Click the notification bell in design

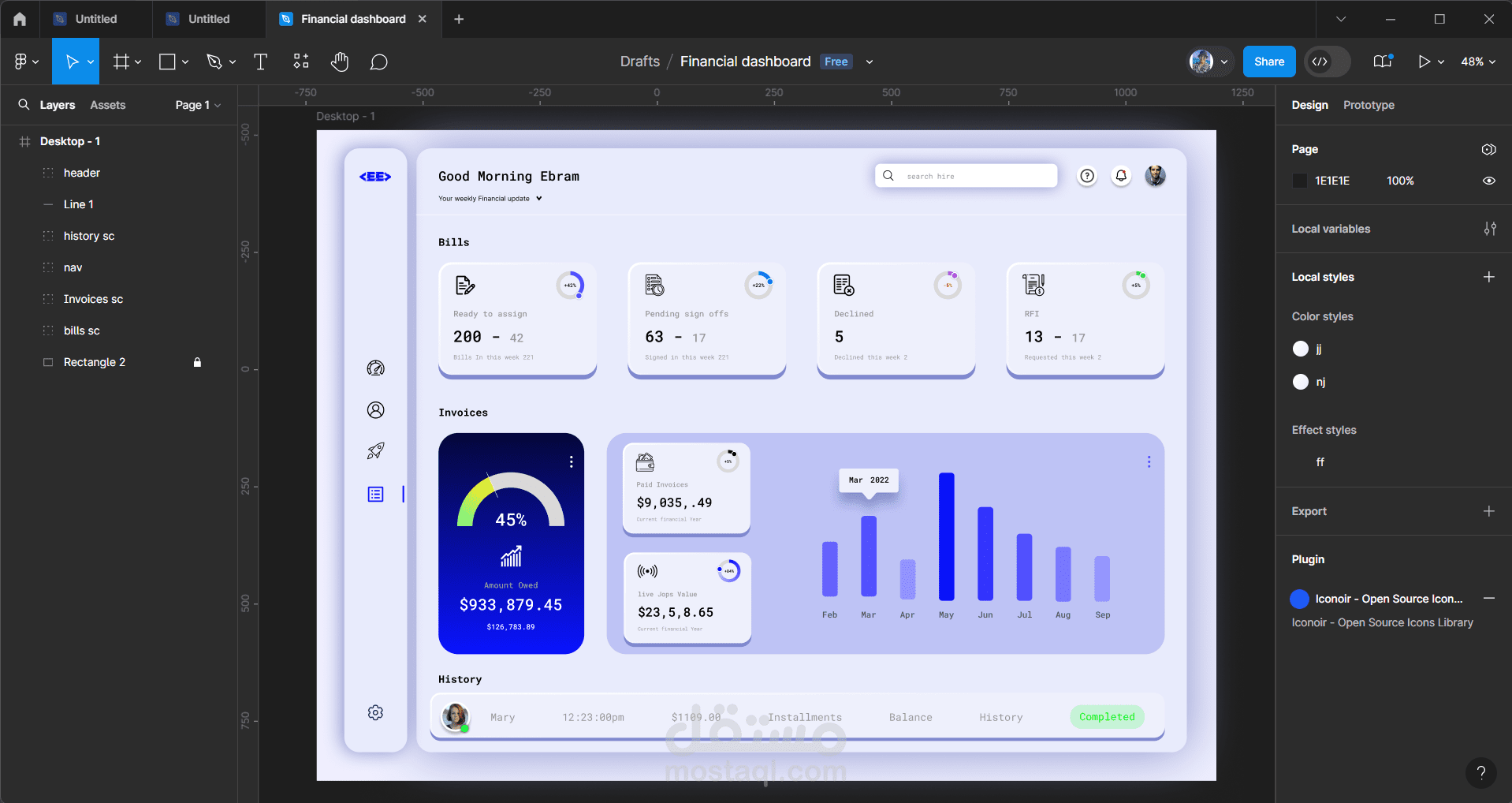pyautogui.click(x=1121, y=176)
